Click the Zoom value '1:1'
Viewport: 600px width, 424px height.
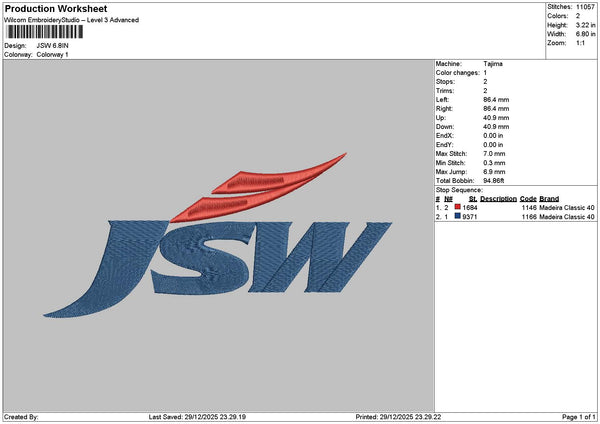pyautogui.click(x=580, y=43)
